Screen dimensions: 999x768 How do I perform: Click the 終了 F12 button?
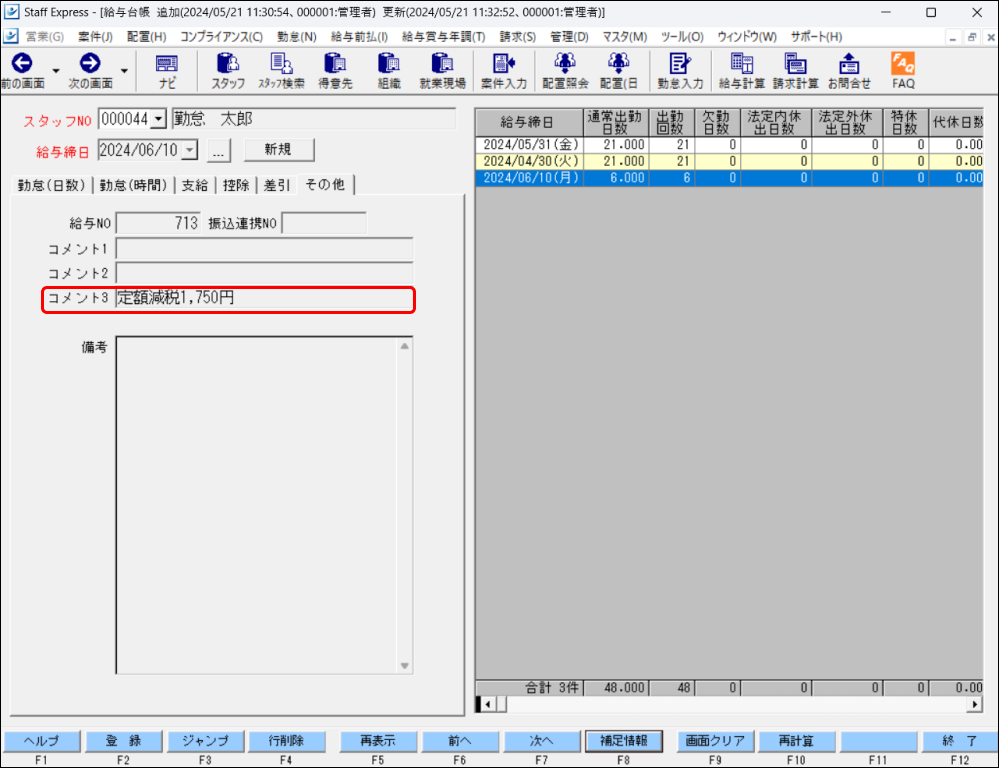pos(959,741)
